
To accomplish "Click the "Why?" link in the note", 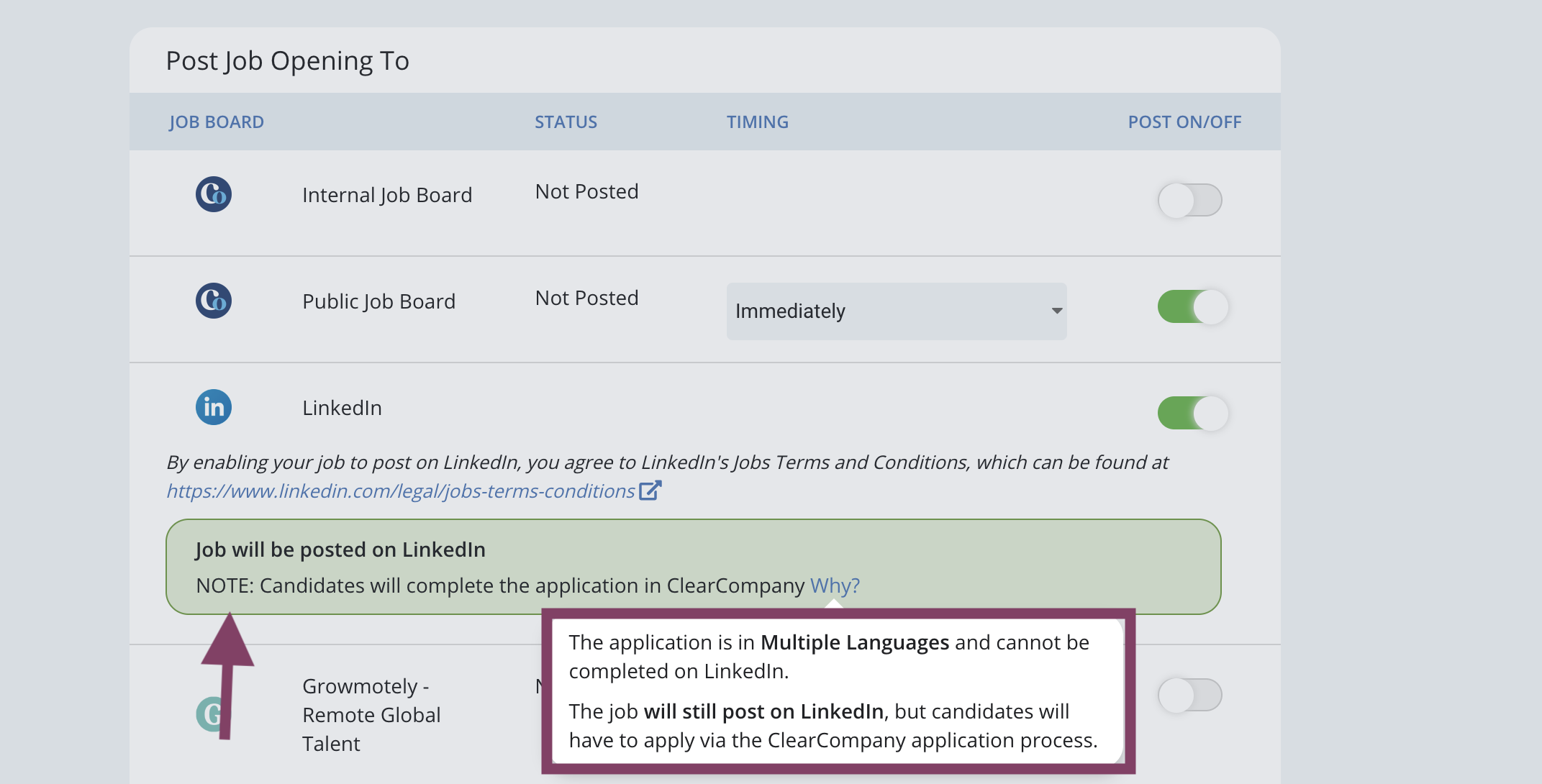I will [835, 585].
